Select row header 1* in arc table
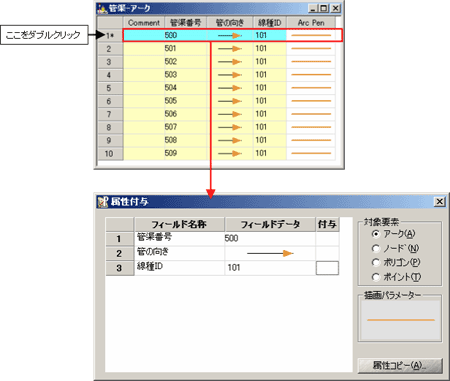The image size is (450, 381). [110, 35]
